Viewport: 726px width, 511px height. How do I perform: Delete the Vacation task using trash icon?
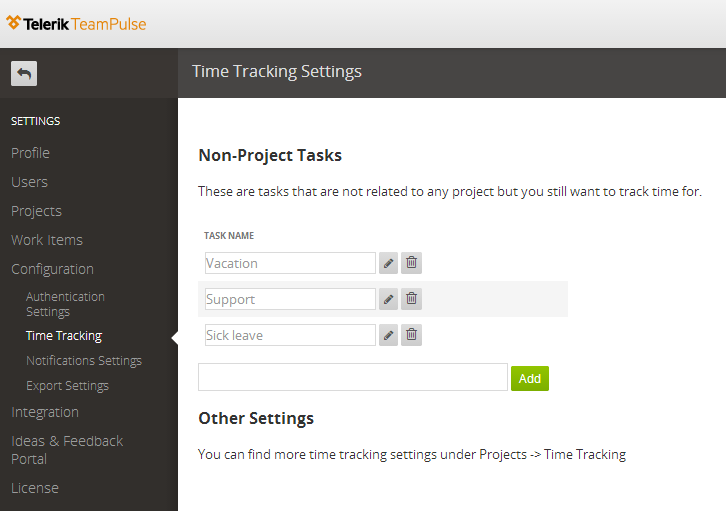pyautogui.click(x=411, y=263)
